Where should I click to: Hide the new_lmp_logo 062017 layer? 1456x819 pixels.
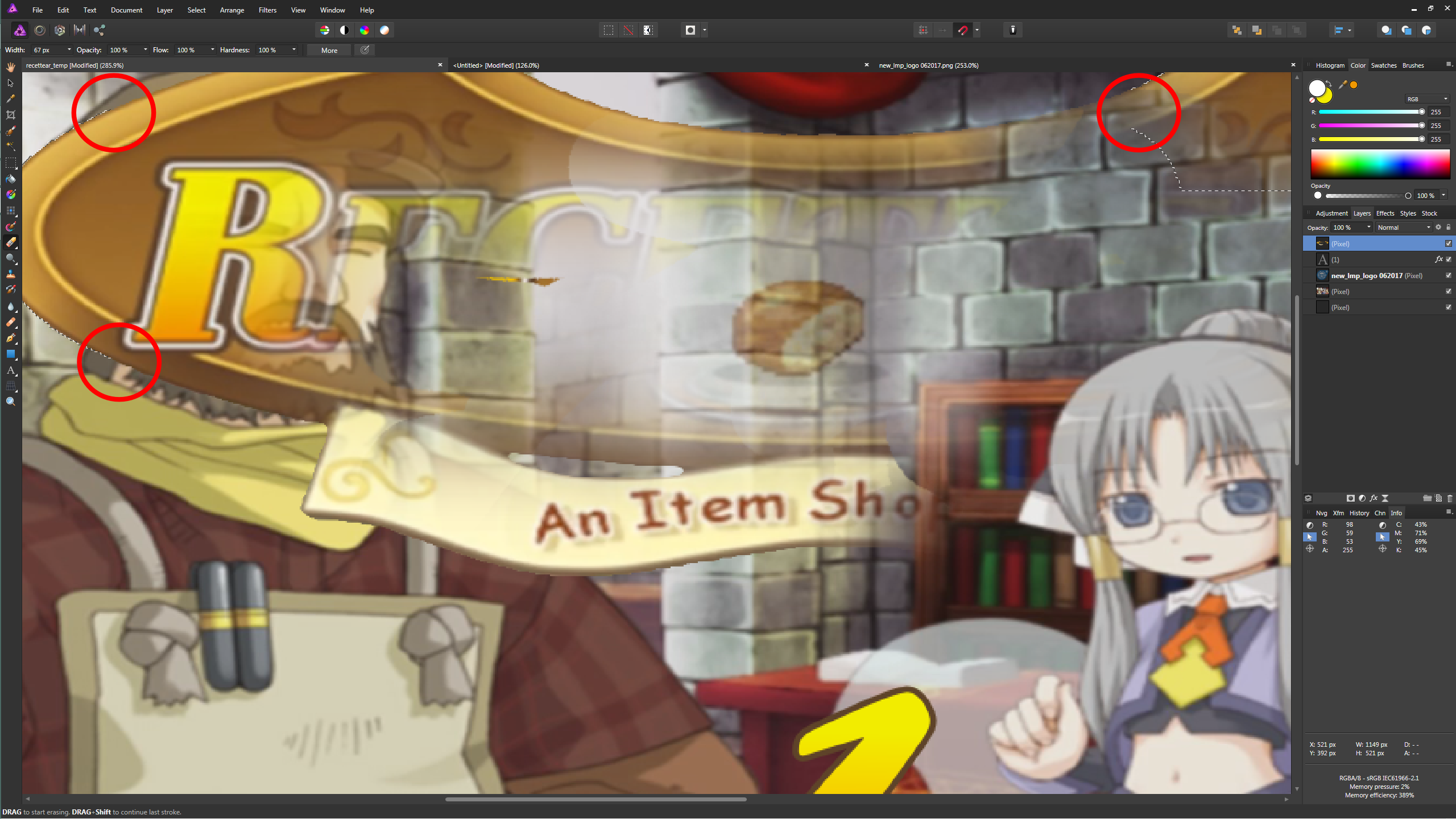1449,275
